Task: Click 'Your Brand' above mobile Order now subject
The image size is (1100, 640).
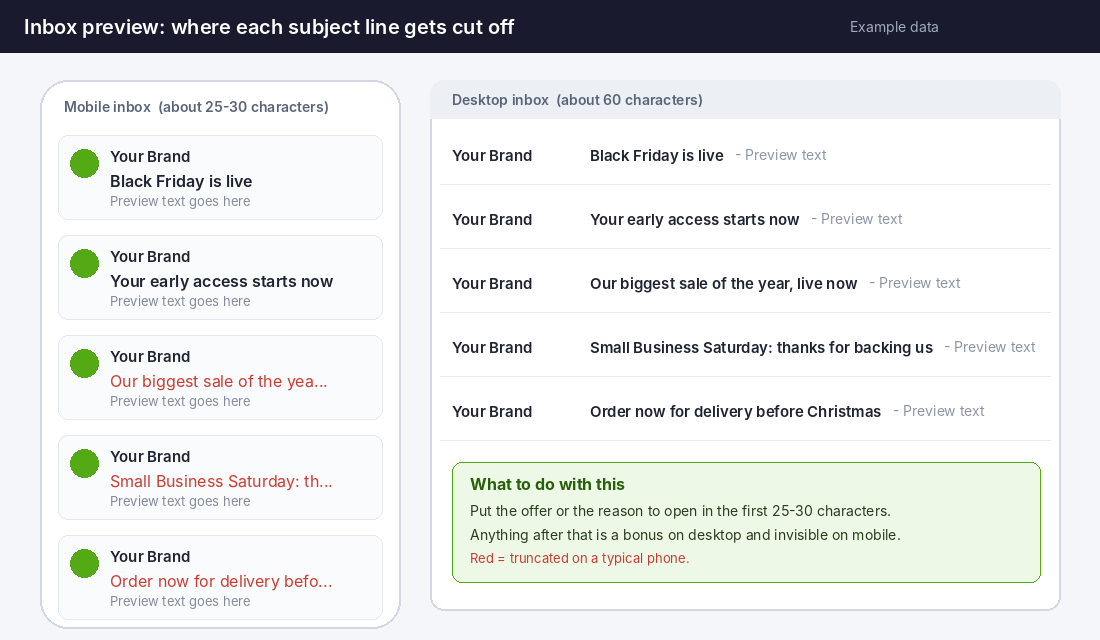Action: point(150,556)
